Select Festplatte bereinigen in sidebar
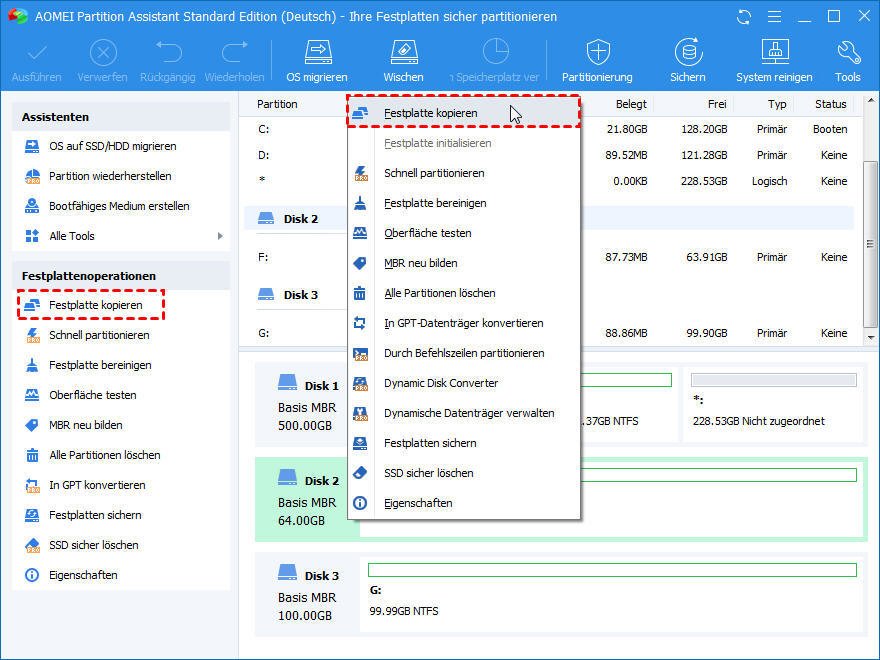The height and width of the screenshot is (660, 880). [x=88, y=365]
